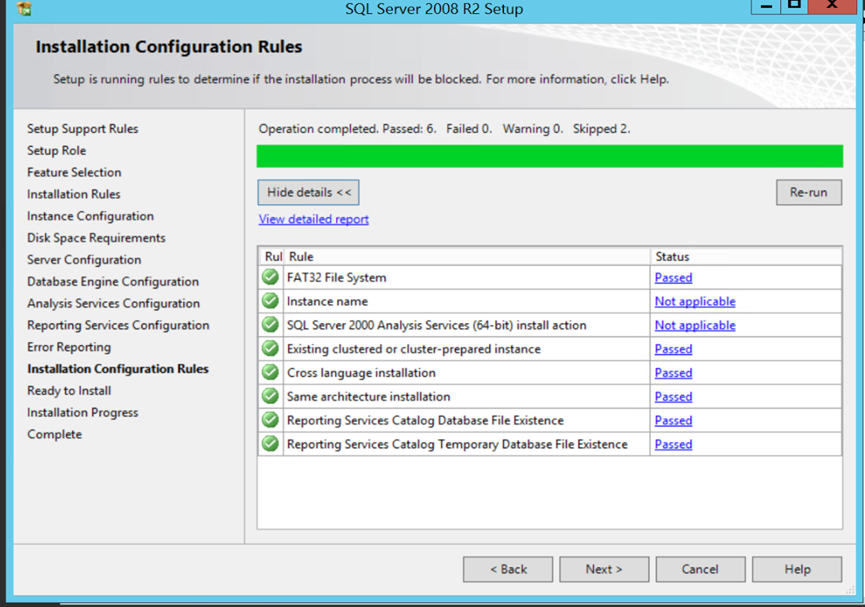Click the check icon beside Instance name rule
865x607 pixels.
pyautogui.click(x=270, y=301)
